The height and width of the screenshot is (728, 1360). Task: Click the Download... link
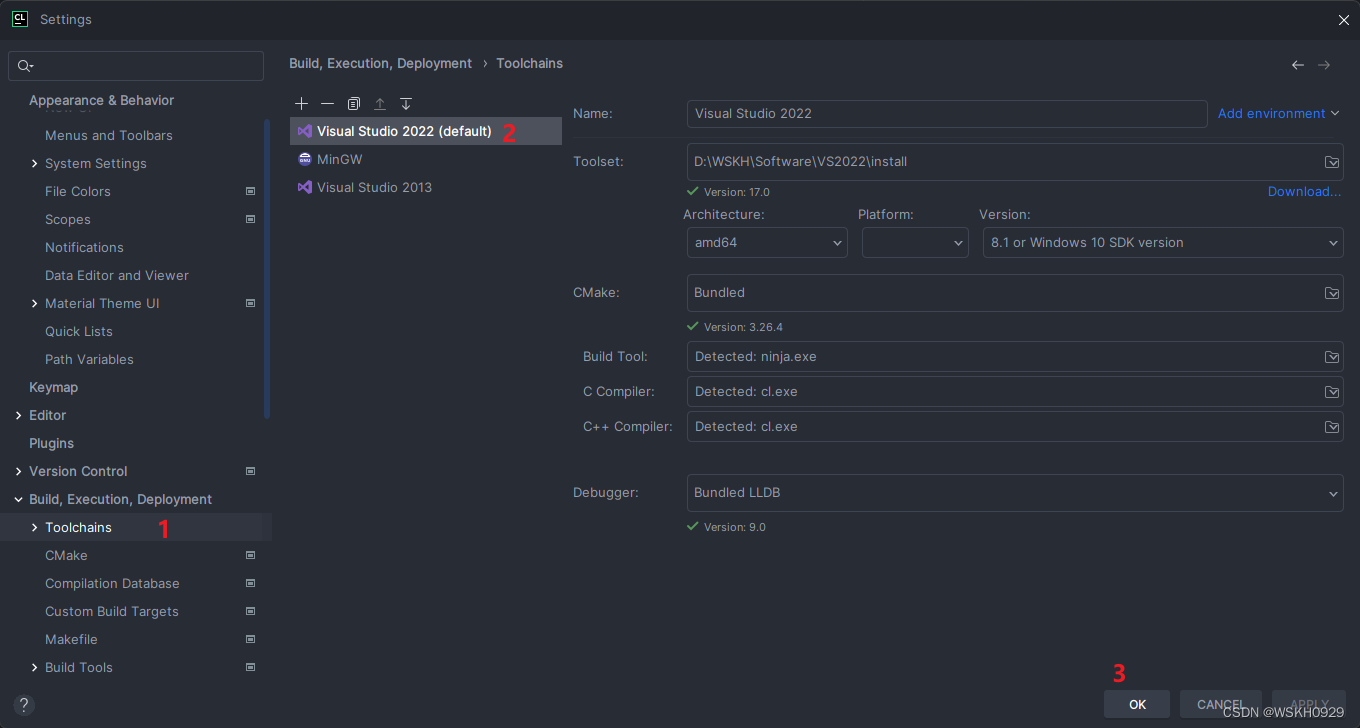1304,192
